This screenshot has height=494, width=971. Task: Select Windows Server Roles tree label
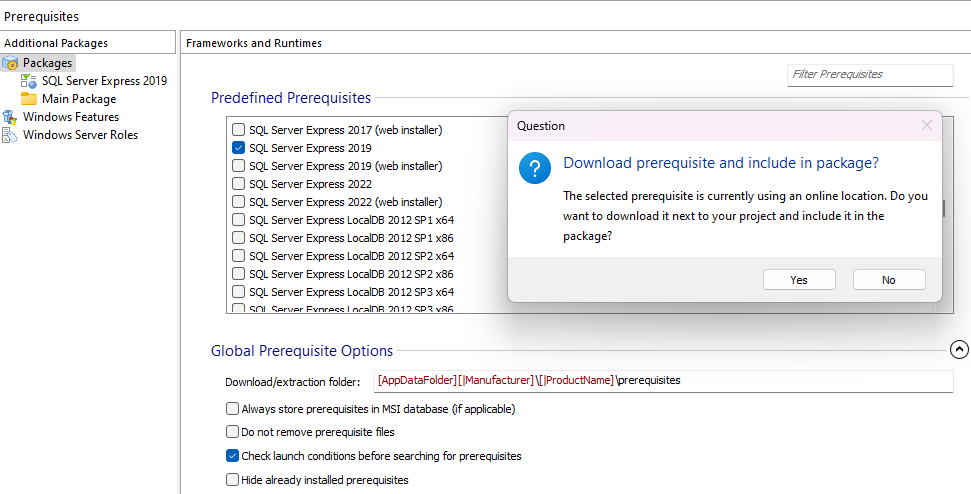click(x=81, y=135)
